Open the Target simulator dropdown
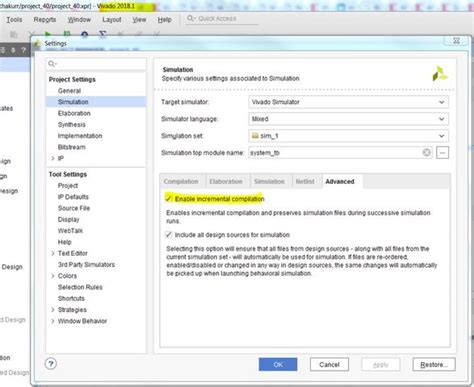 pyautogui.click(x=348, y=102)
